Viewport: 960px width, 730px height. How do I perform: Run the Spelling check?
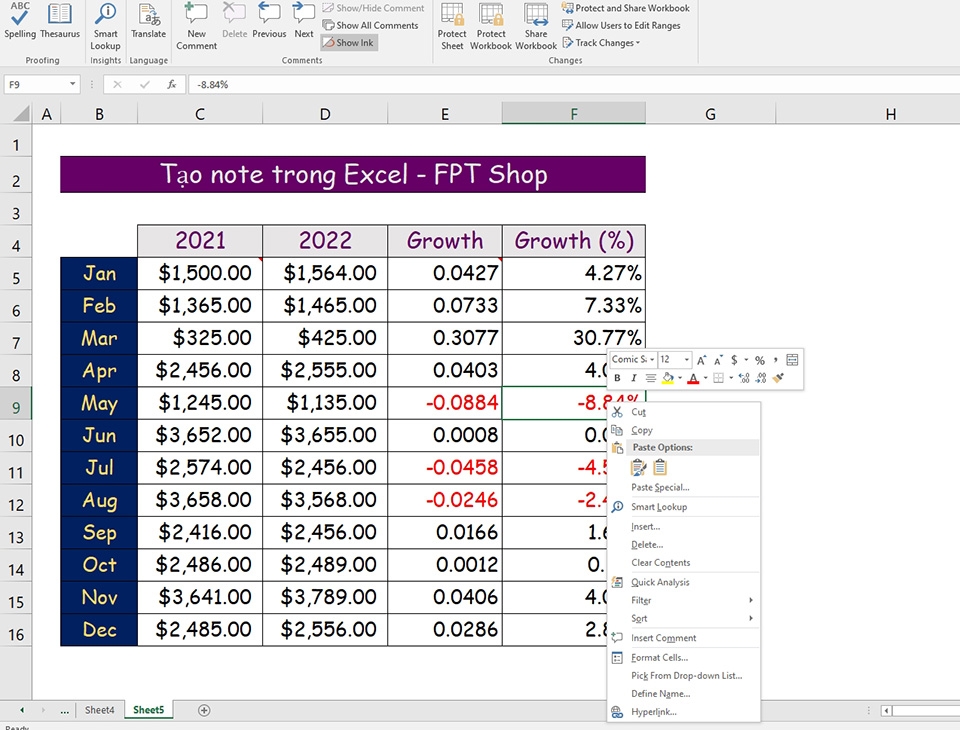point(20,21)
